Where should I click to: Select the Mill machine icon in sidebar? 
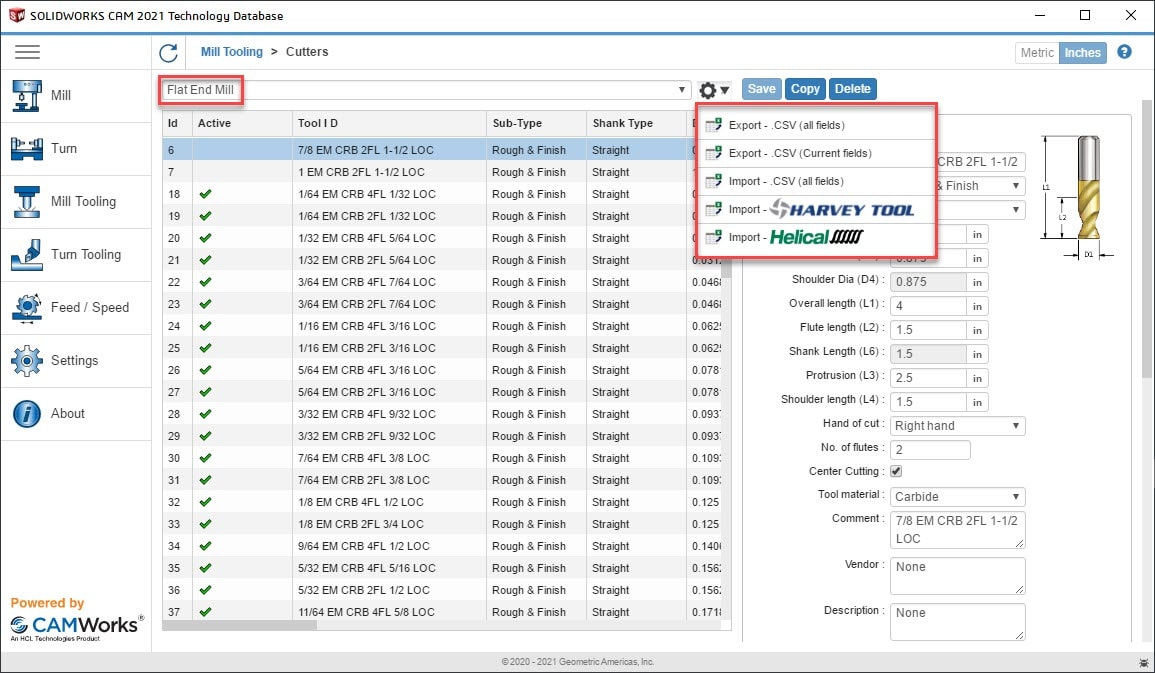[27, 96]
